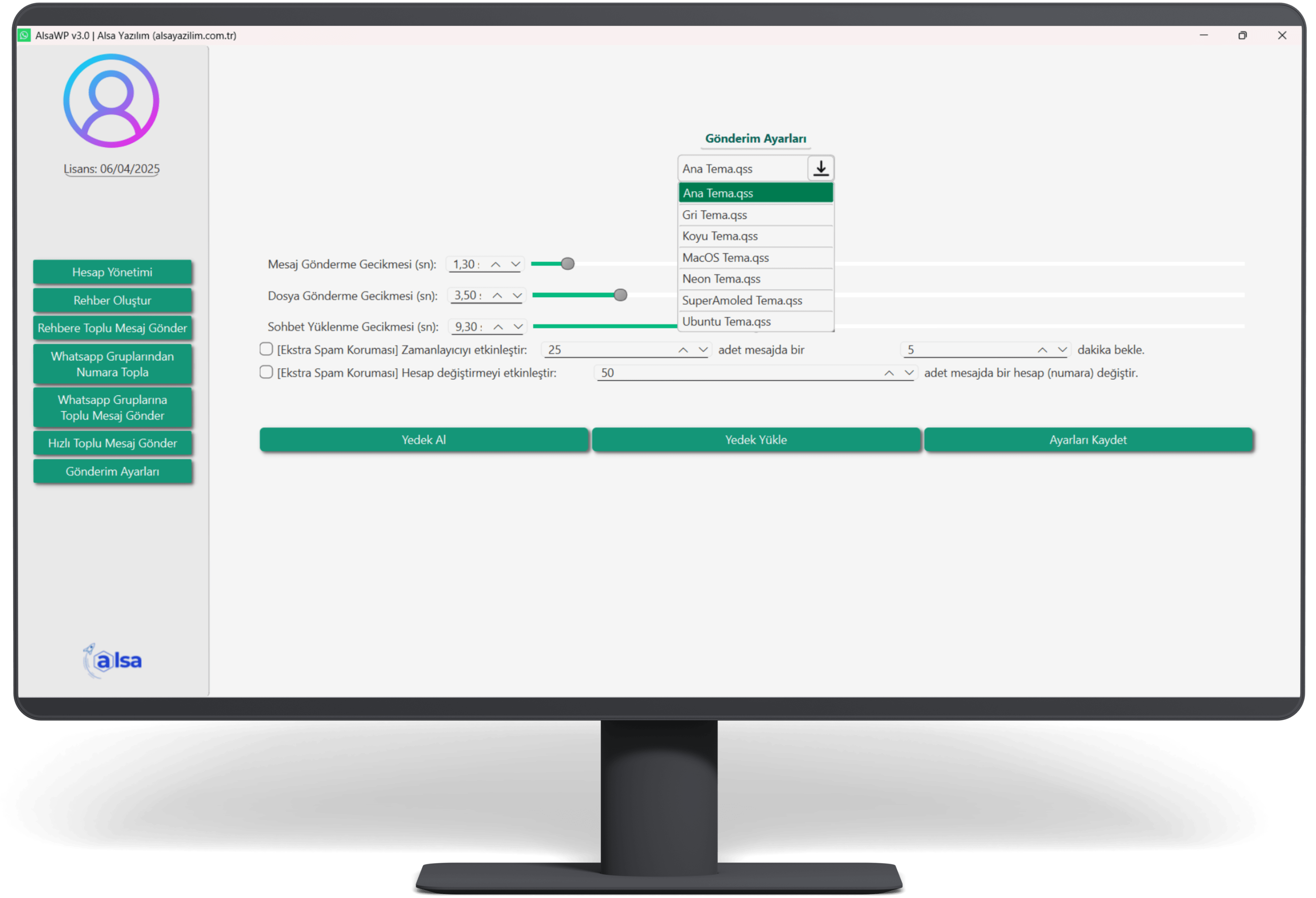Click the WhatsApp icon in title bar
1316x898 pixels.
pyautogui.click(x=24, y=35)
